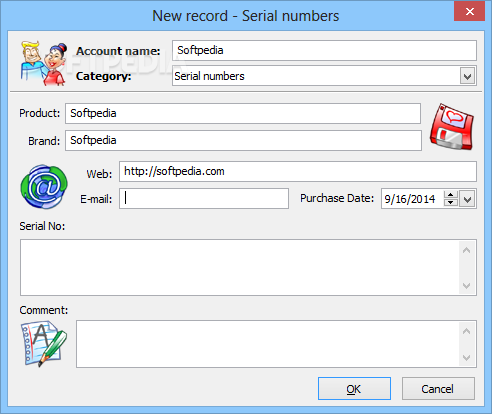Click the notepad with pencil comment icon
Image resolution: width=492 pixels, height=414 pixels.
pos(44,344)
